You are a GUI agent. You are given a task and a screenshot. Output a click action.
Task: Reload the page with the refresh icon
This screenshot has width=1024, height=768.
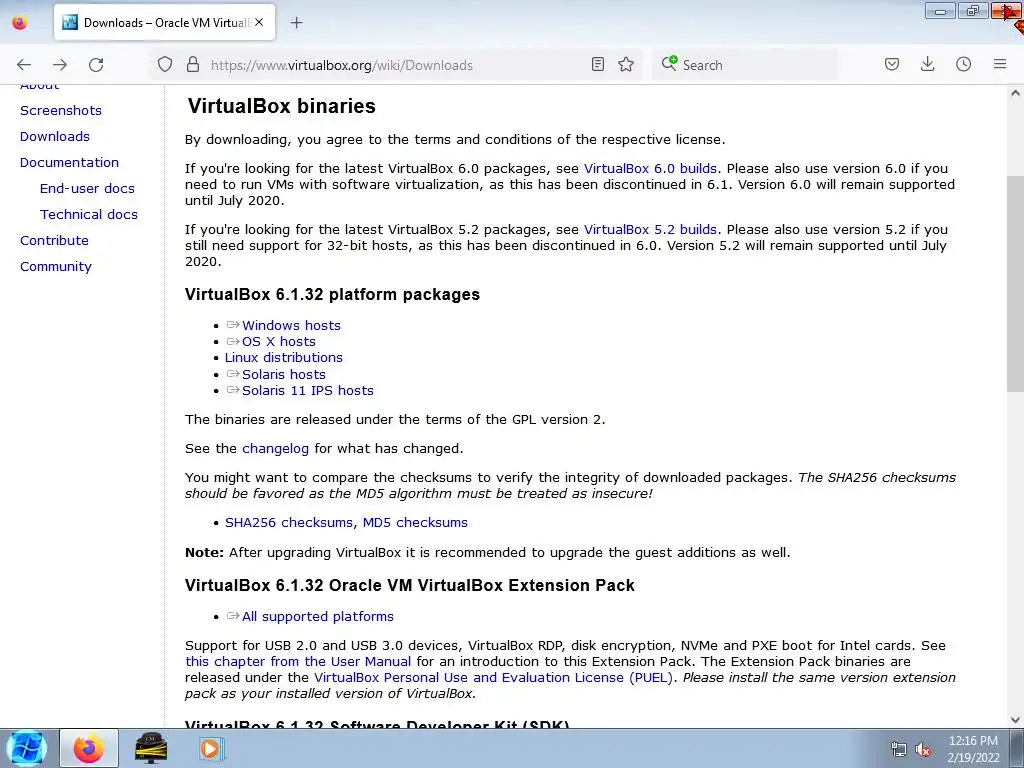click(x=96, y=65)
